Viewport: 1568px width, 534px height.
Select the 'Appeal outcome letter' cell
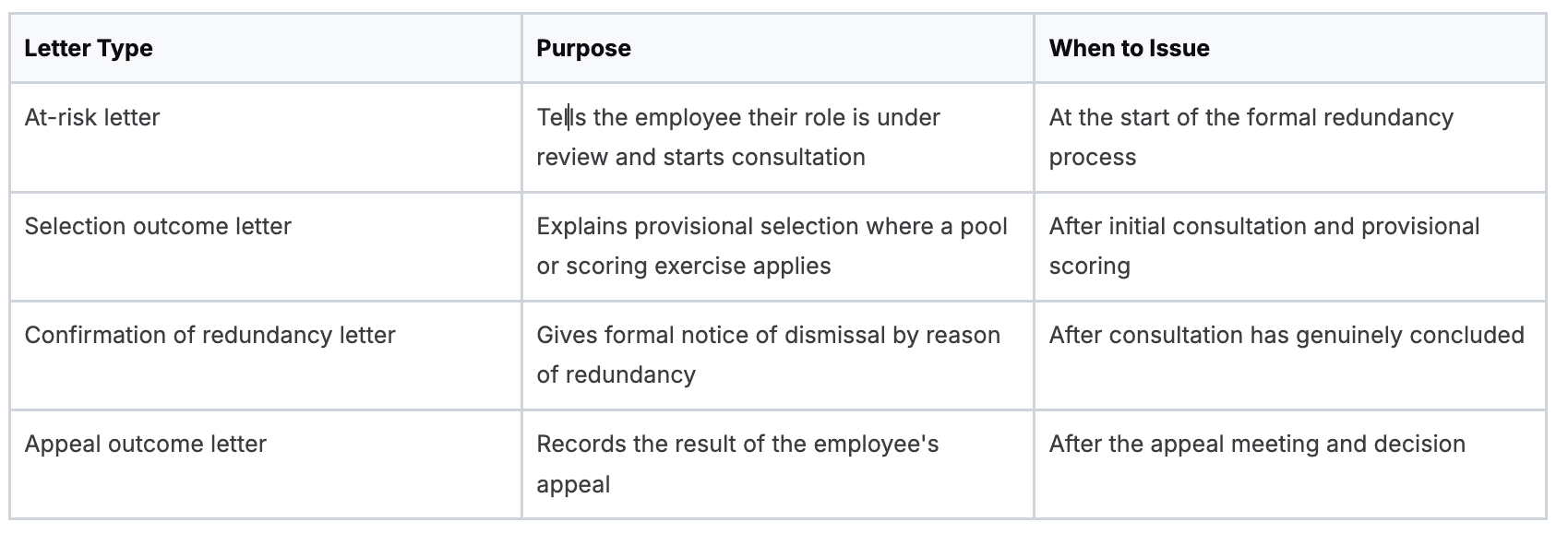click(x=266, y=463)
